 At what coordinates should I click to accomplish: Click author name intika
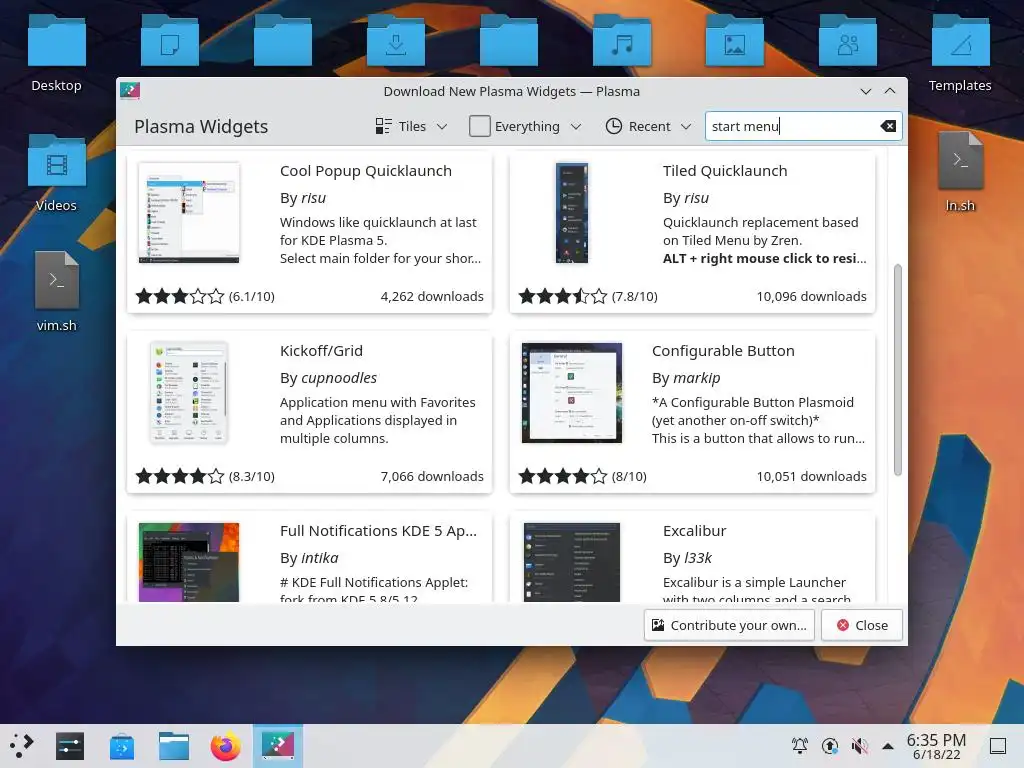[319, 558]
